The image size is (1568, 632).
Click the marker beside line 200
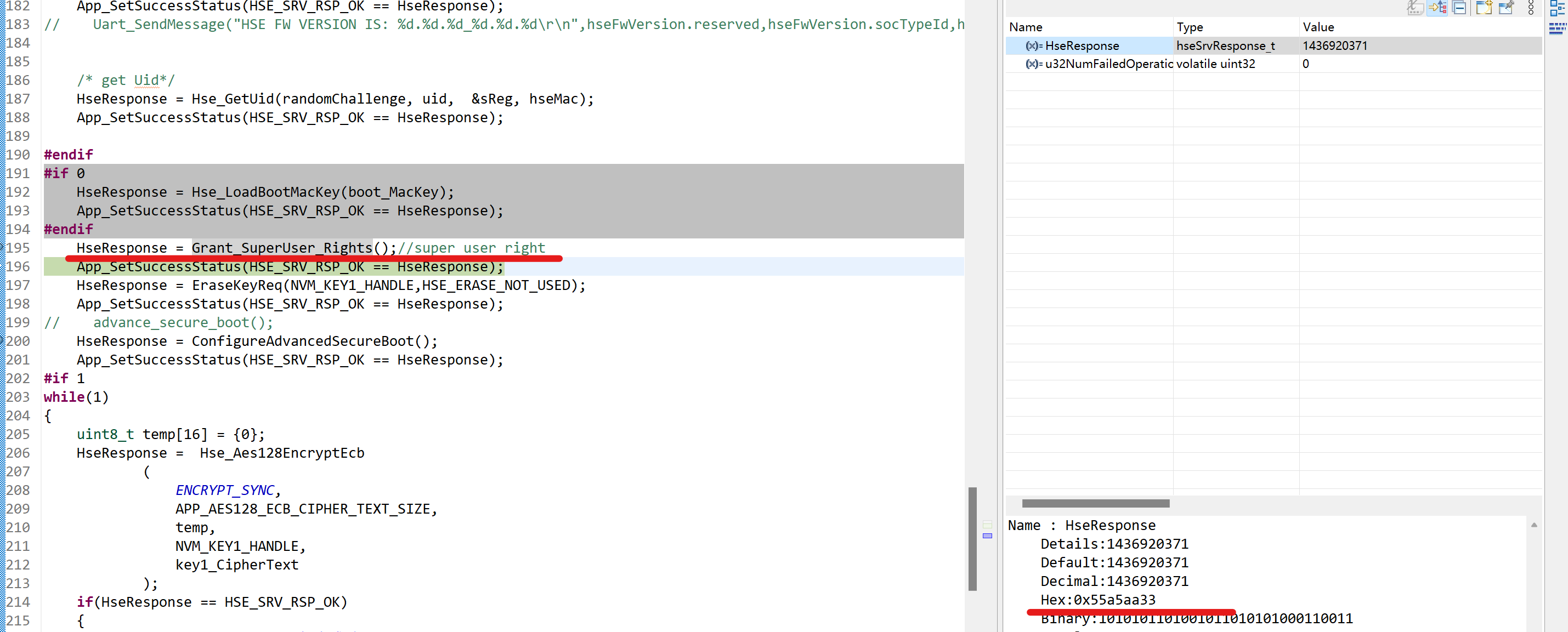pyautogui.click(x=2, y=340)
